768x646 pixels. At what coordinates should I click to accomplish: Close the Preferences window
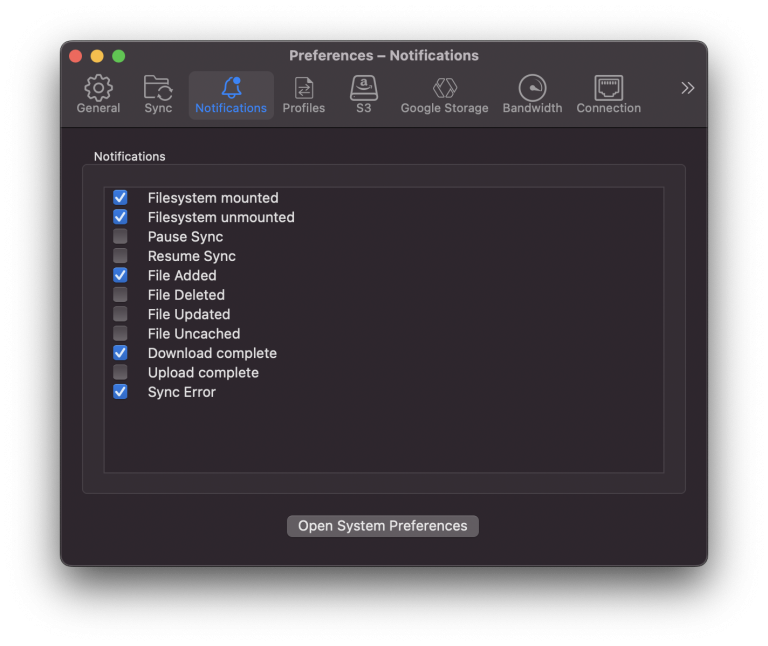click(x=76, y=56)
